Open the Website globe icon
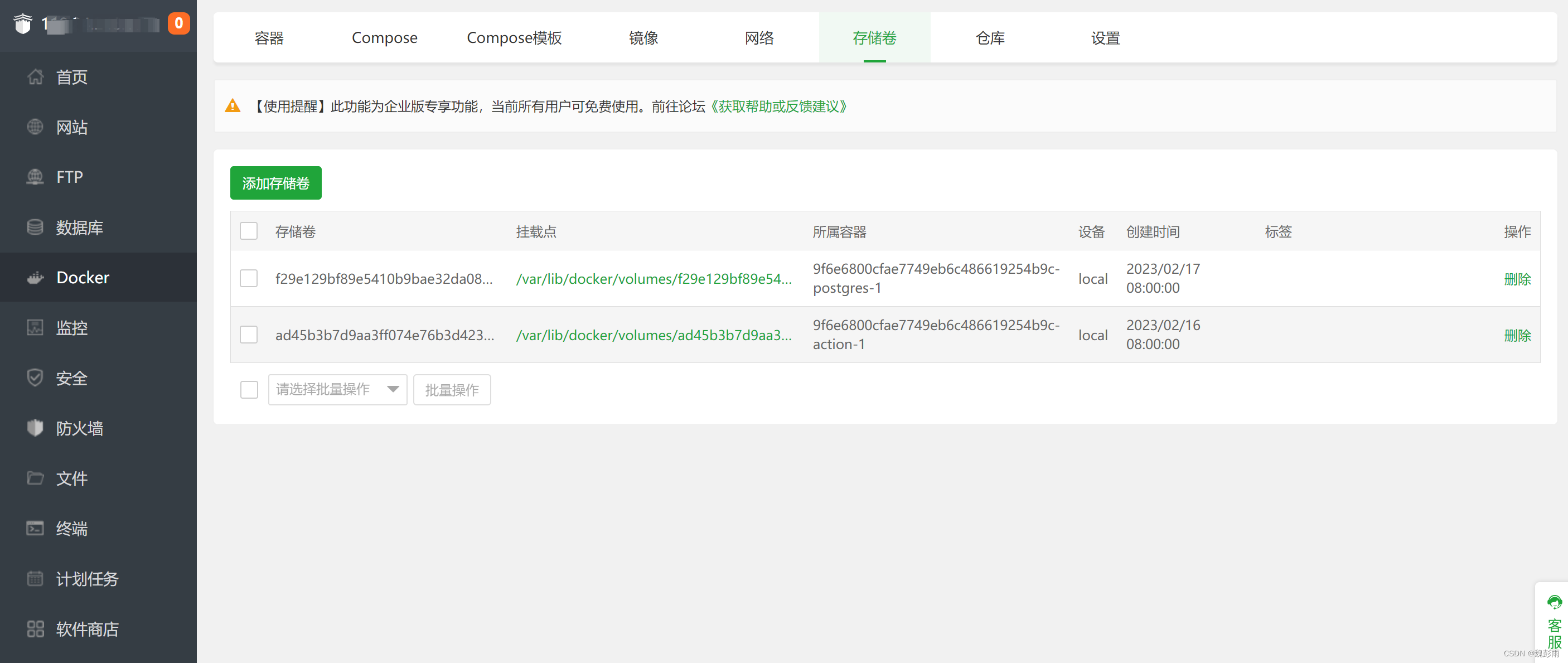The image size is (1568, 663). tap(35, 127)
